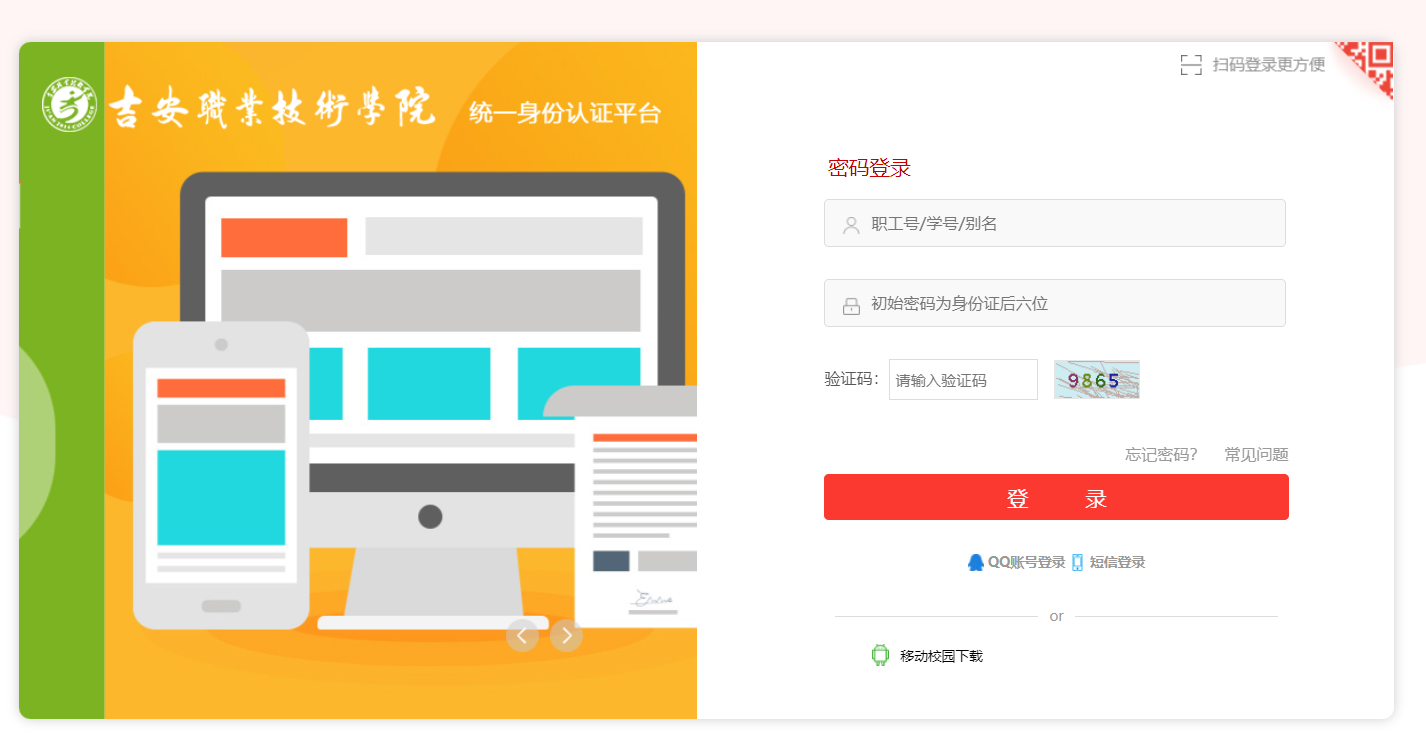Click the QQ penguin icon
1426x739 pixels.
point(976,563)
